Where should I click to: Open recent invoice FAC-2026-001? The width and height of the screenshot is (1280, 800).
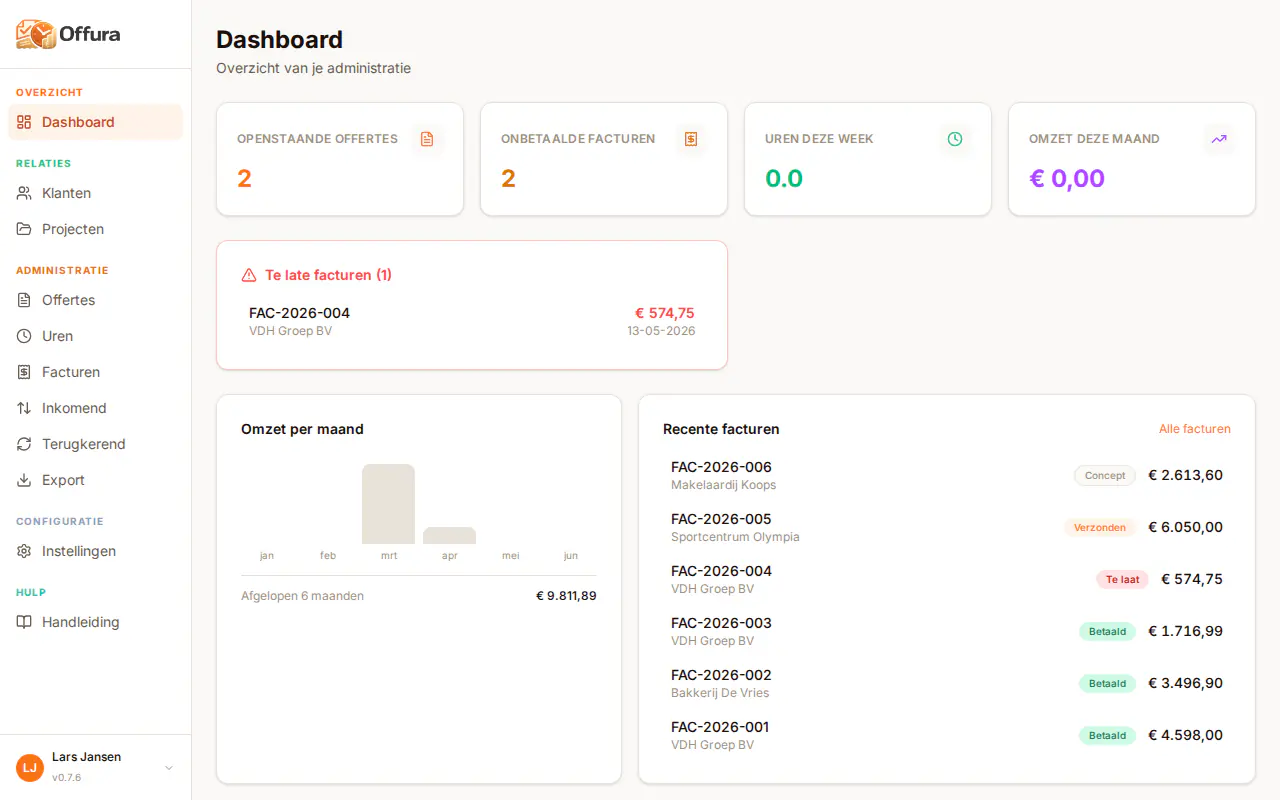pos(947,735)
